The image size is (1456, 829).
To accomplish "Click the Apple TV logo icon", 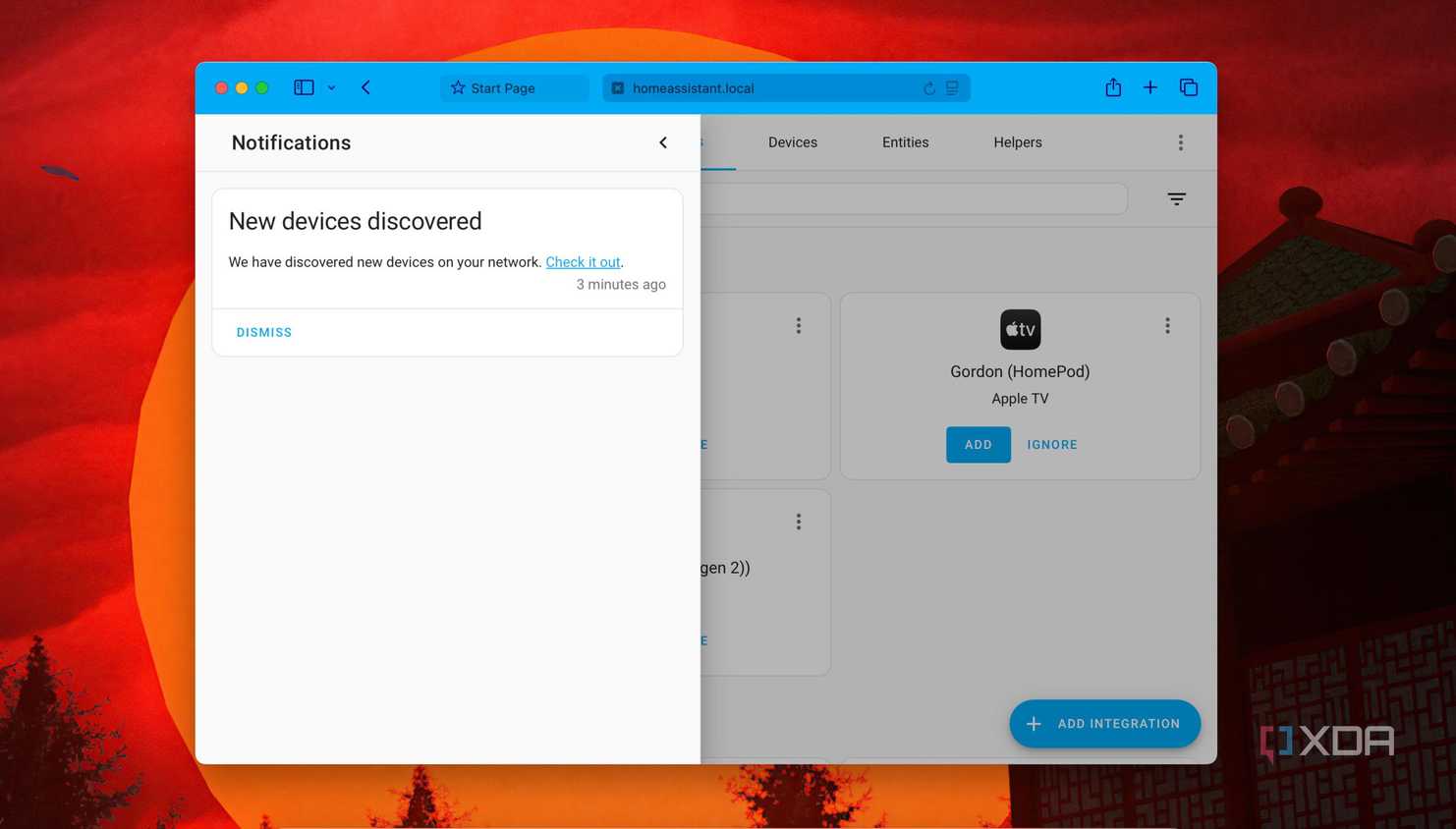I will pyautogui.click(x=1020, y=329).
